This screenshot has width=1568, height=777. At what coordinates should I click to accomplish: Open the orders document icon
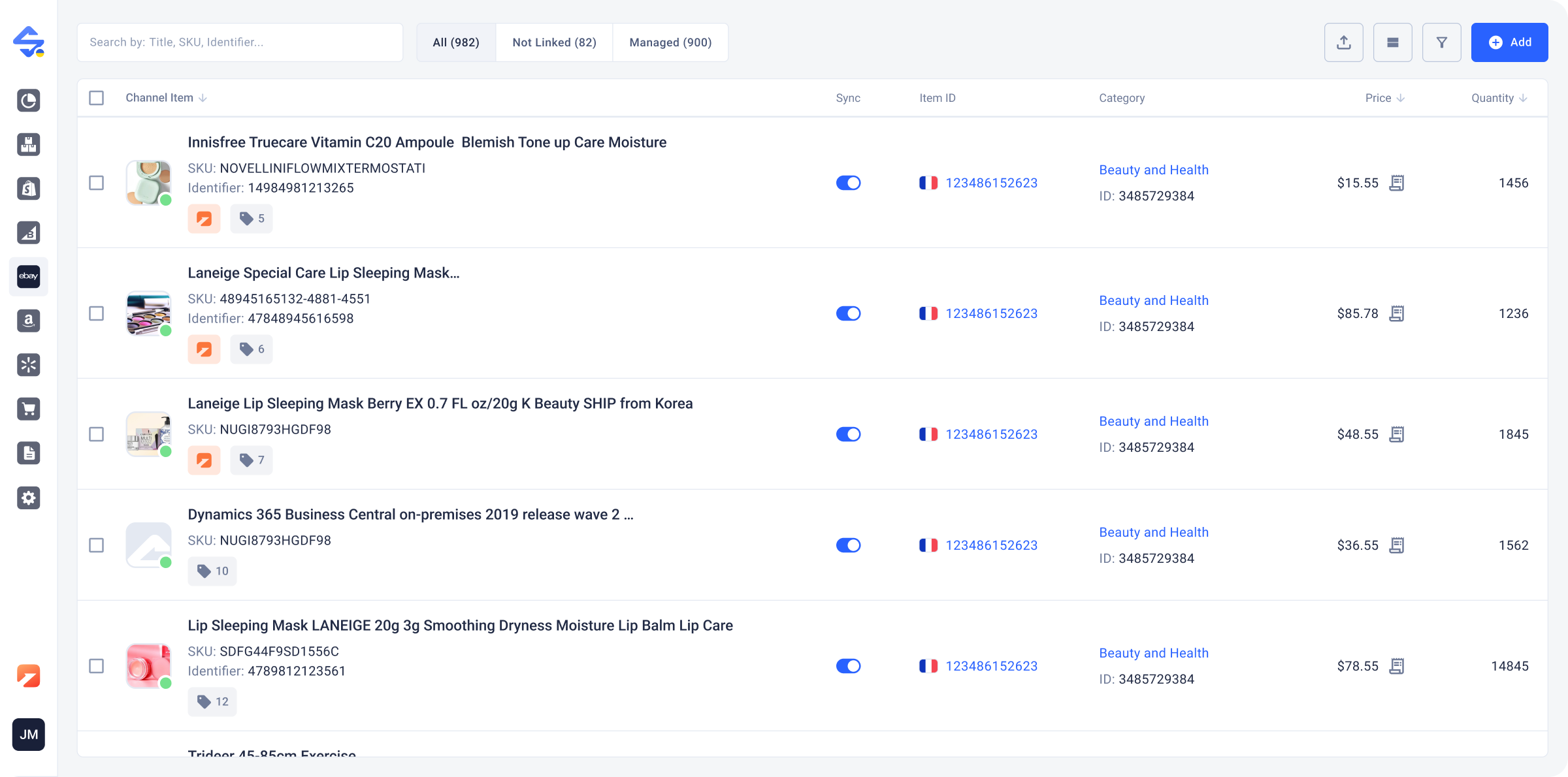pyautogui.click(x=29, y=452)
